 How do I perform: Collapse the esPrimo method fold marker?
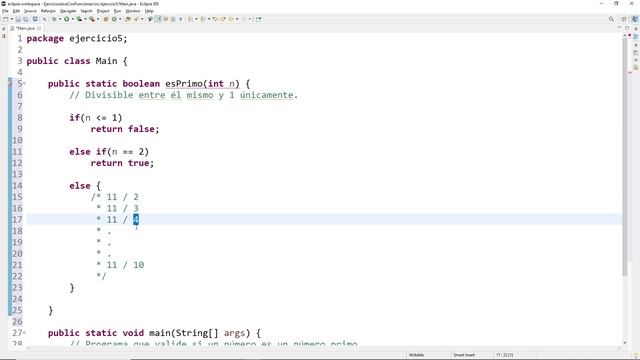pyautogui.click(x=24, y=84)
